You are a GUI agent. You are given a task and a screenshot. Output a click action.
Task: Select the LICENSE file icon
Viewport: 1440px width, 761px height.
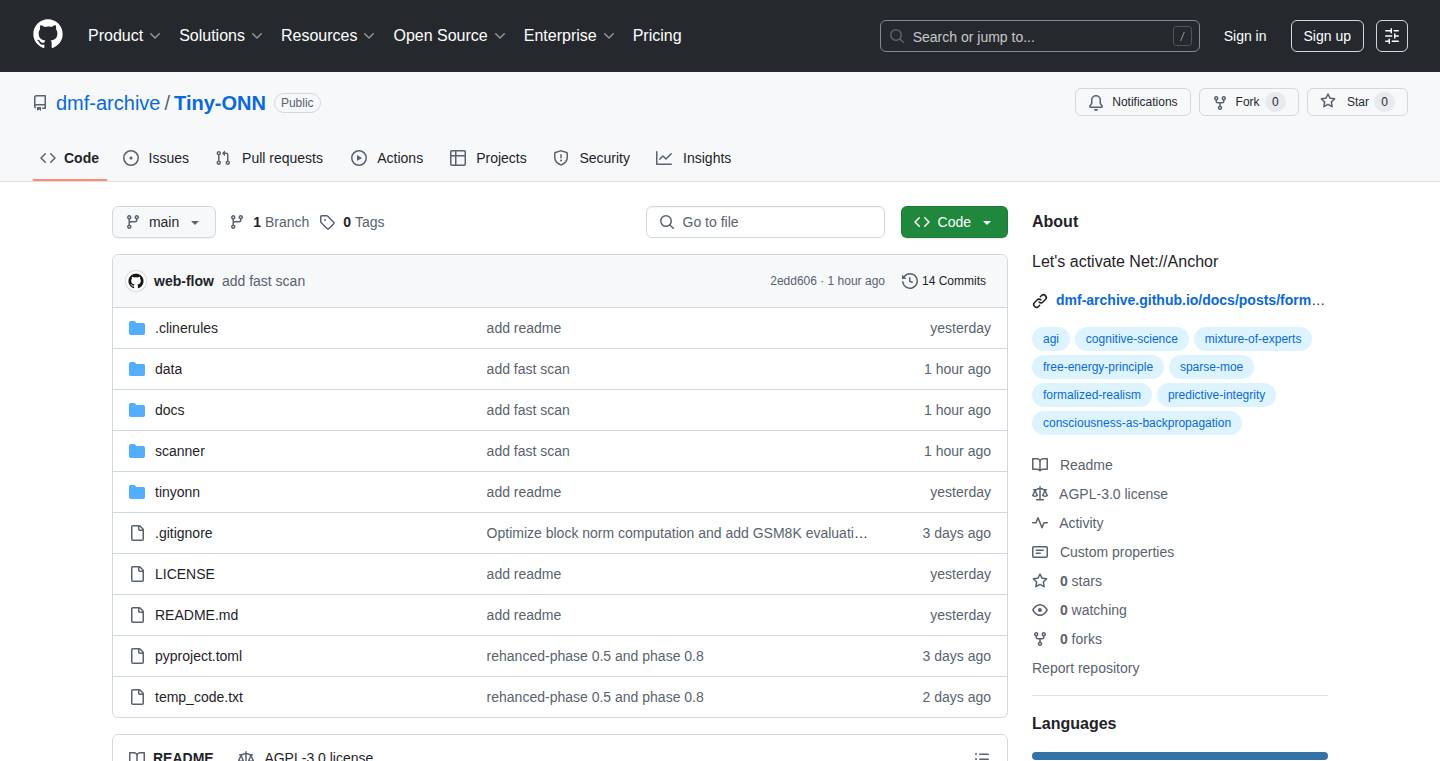tap(137, 574)
